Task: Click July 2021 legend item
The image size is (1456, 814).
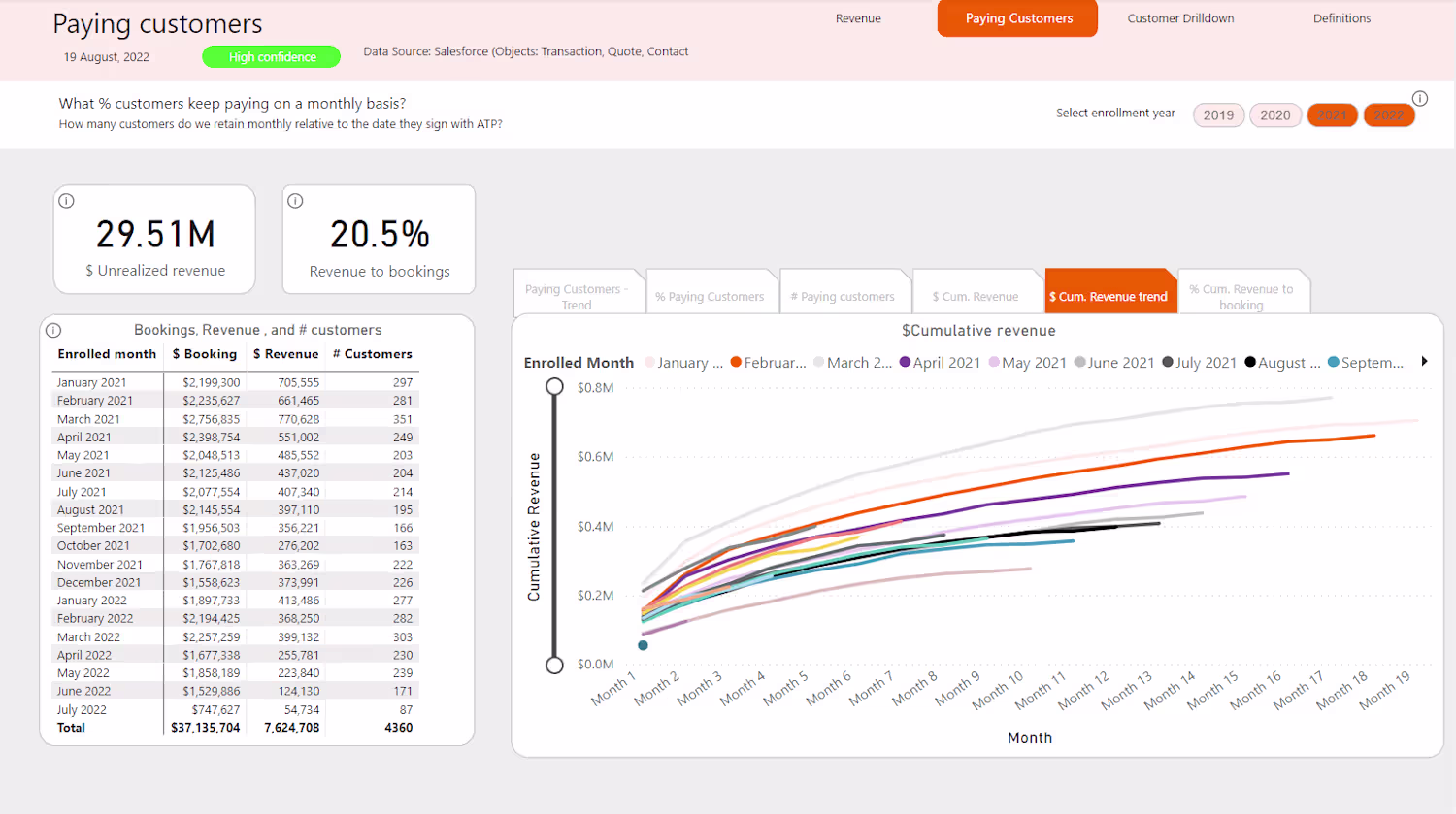Action: tap(1200, 363)
